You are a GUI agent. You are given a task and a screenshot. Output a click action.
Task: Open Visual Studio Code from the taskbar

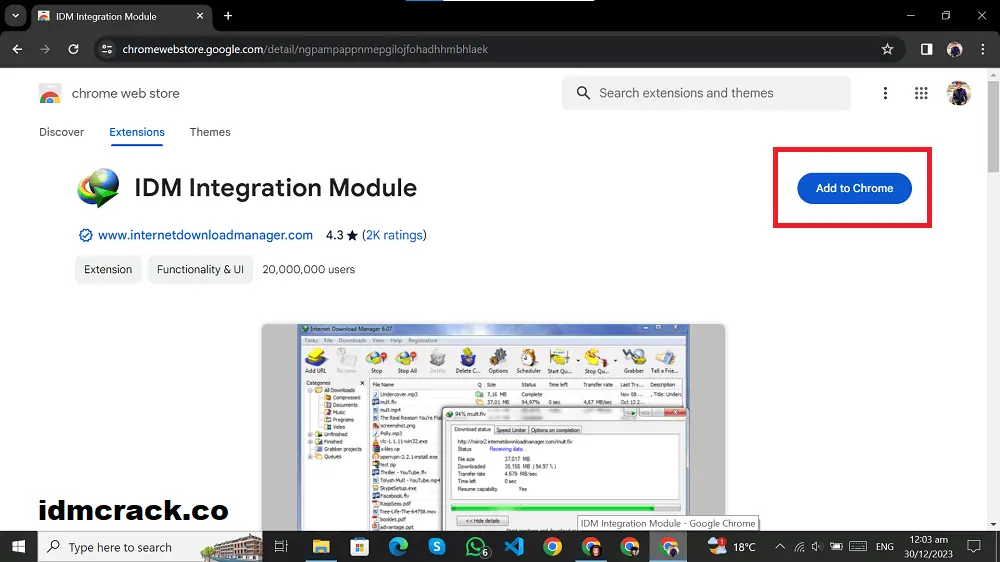514,547
